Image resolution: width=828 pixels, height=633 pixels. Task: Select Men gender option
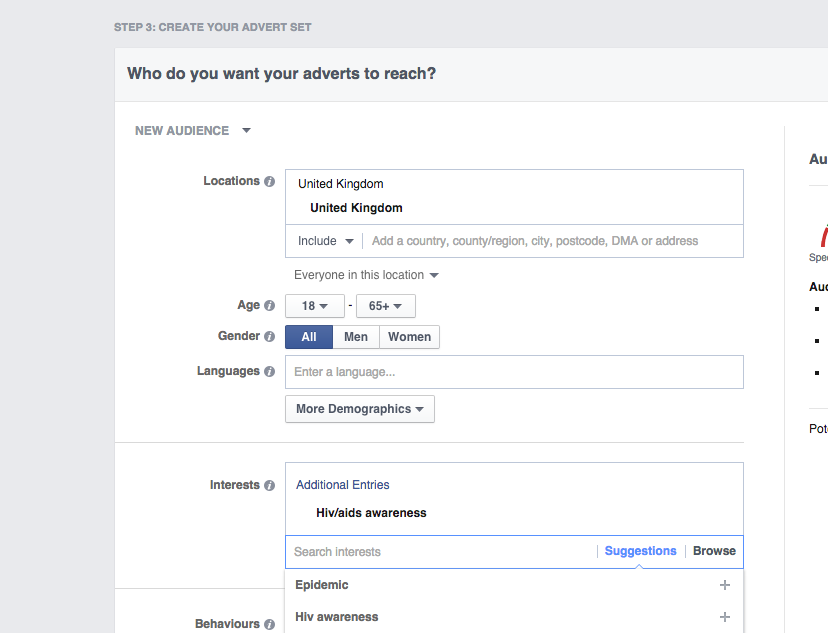(356, 337)
